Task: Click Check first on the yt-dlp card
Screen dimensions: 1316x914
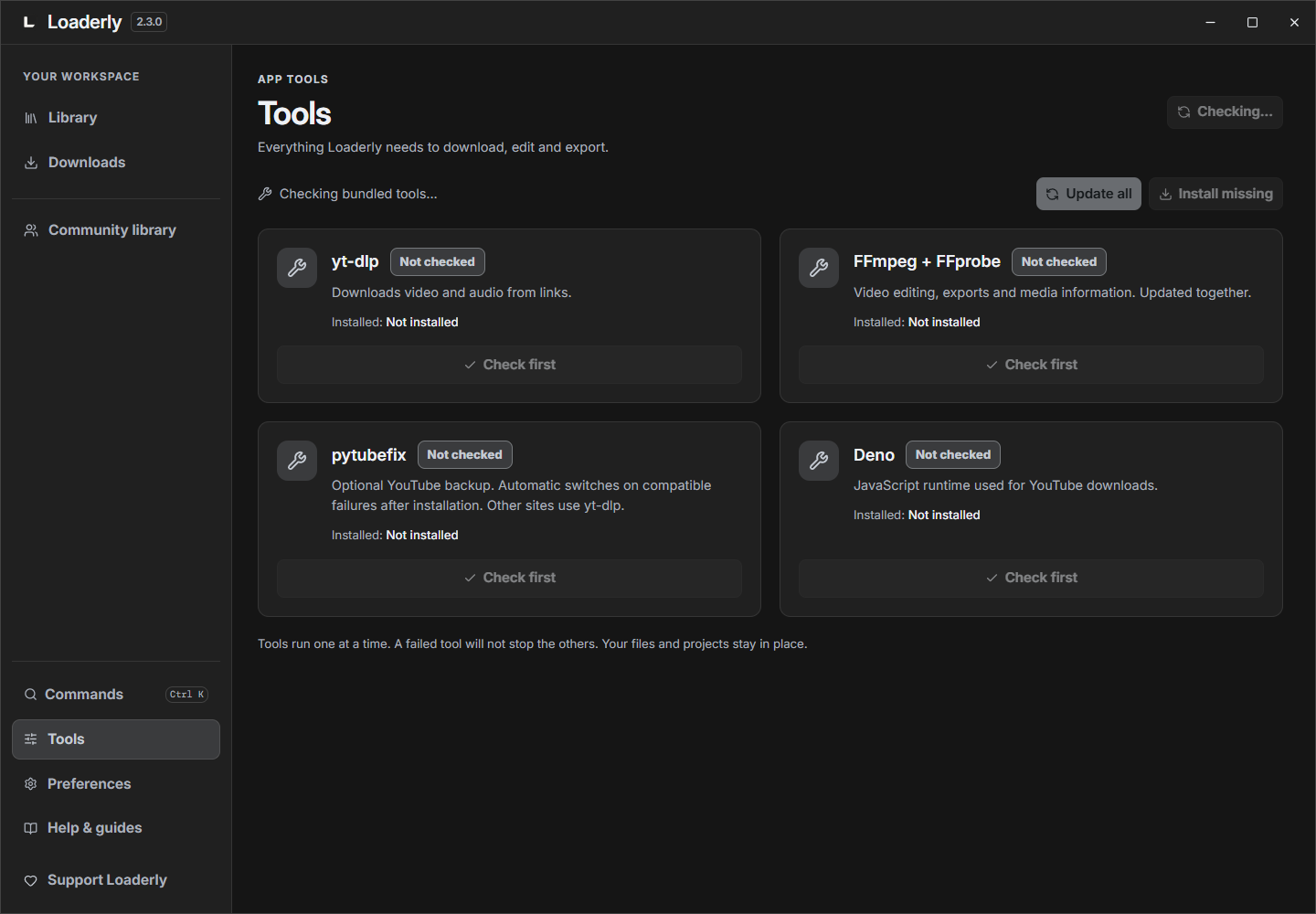Action: pyautogui.click(x=509, y=365)
